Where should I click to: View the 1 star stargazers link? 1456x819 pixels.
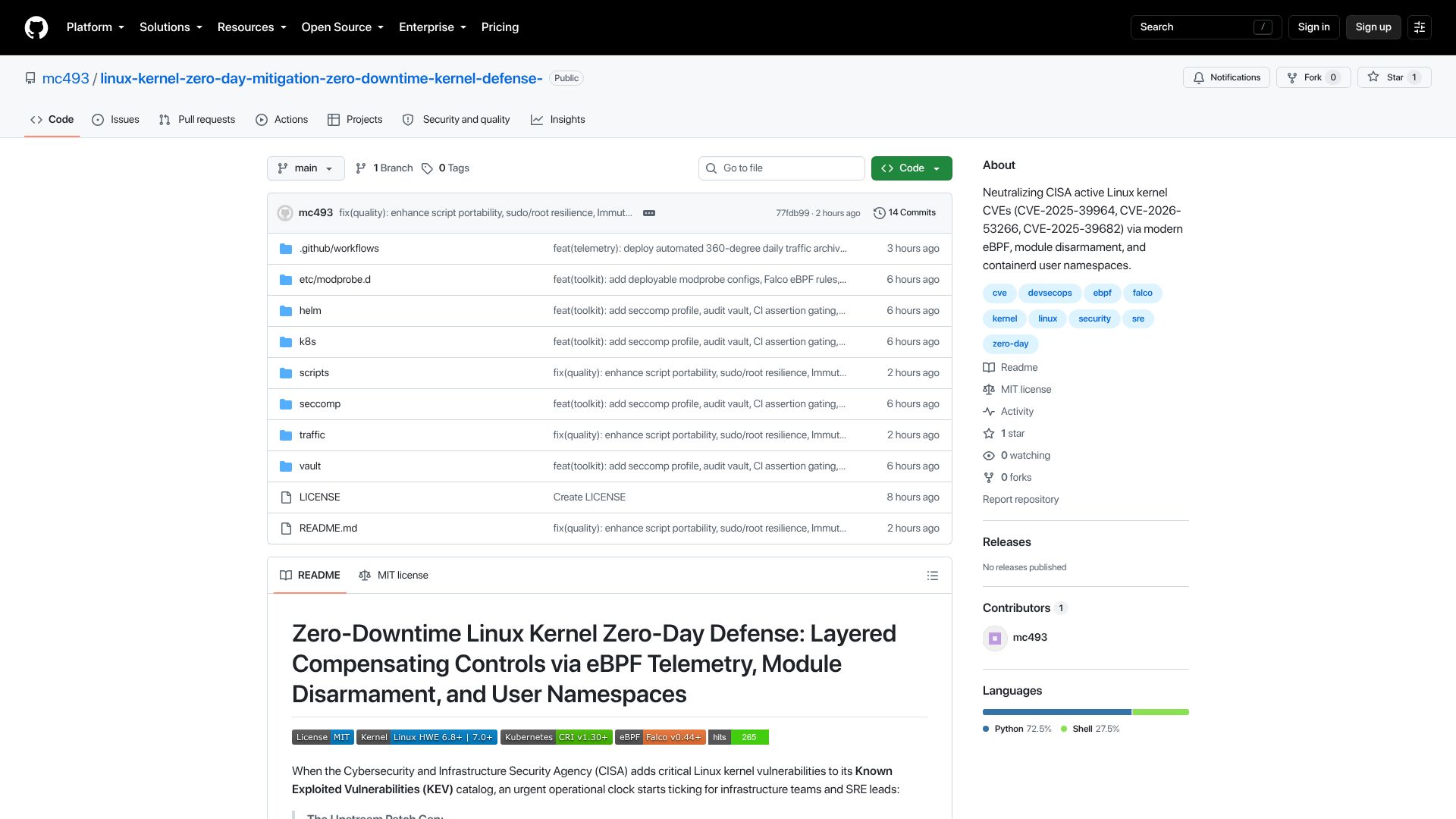click(x=1004, y=434)
